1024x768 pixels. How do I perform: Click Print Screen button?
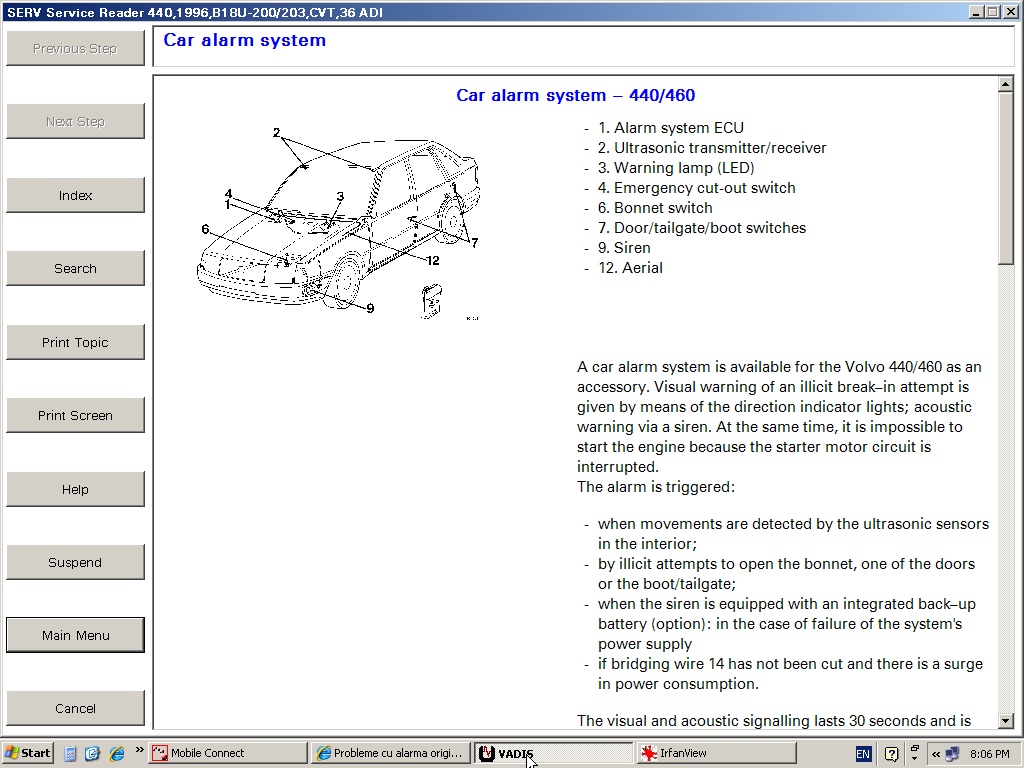click(x=75, y=415)
